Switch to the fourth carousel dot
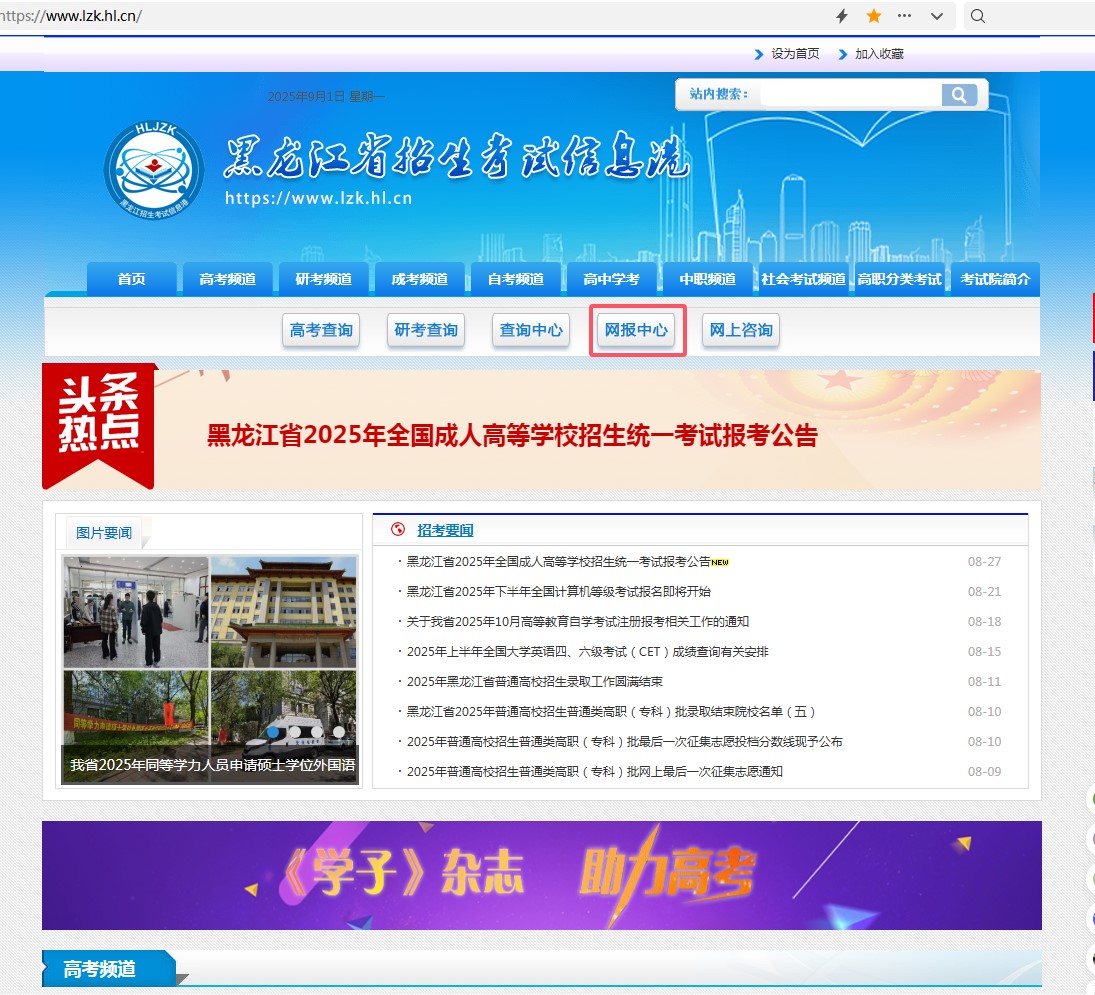 pyautogui.click(x=339, y=732)
